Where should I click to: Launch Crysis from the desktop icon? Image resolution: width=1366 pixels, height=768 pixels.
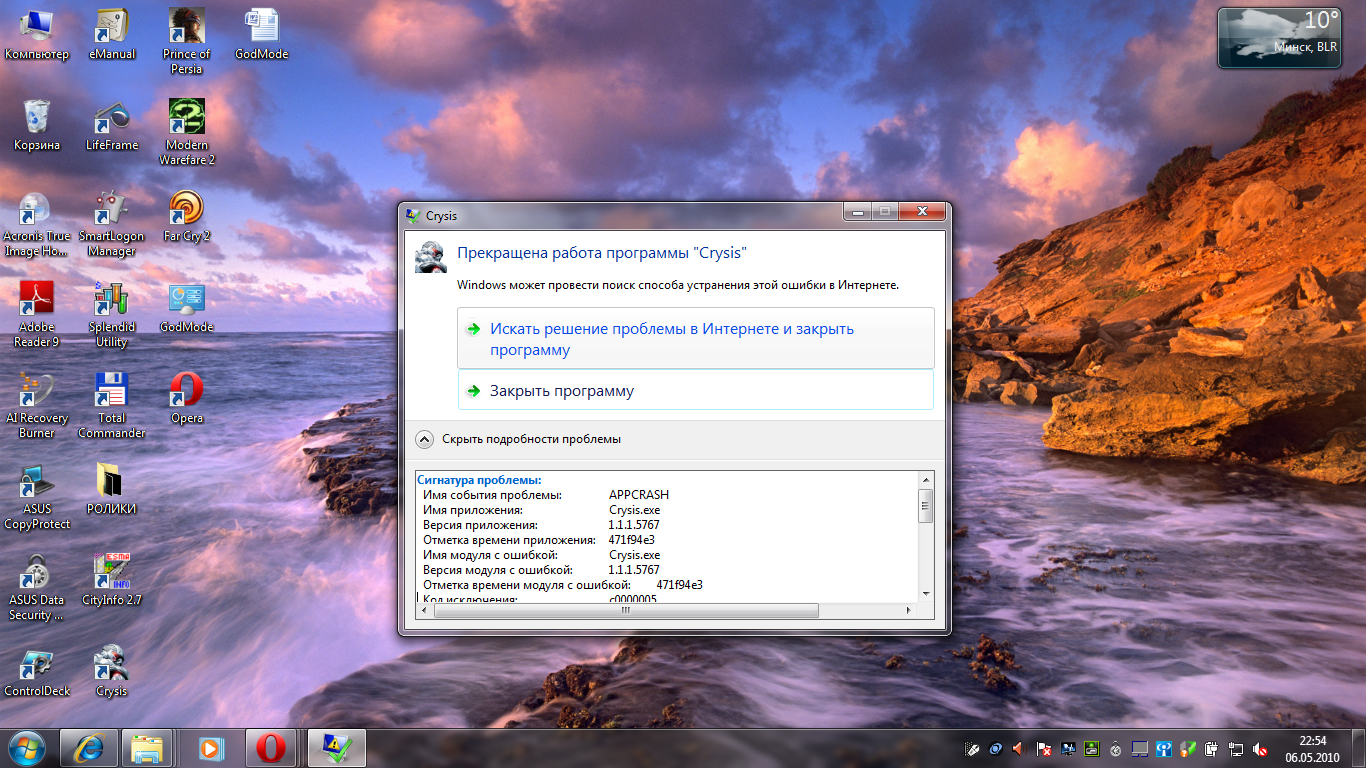[x=112, y=671]
